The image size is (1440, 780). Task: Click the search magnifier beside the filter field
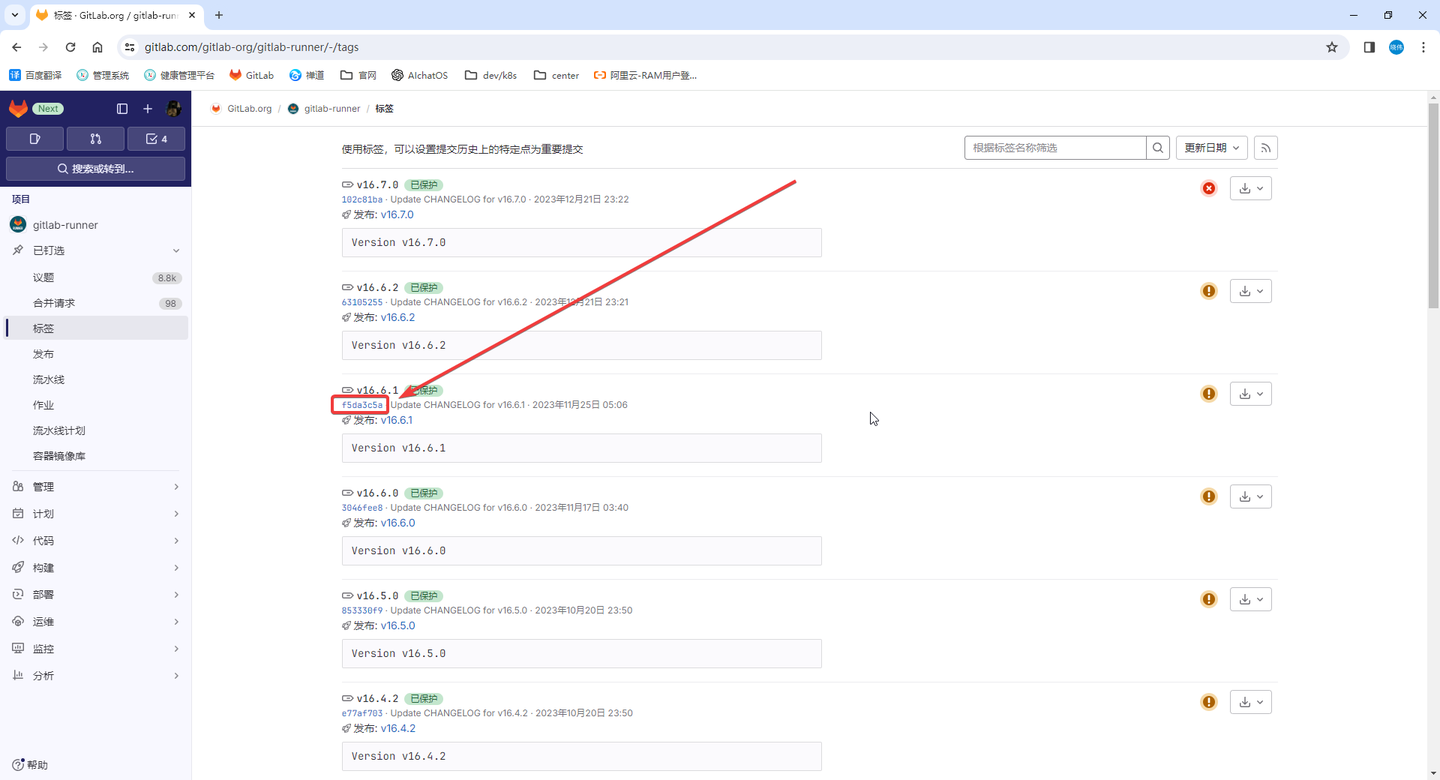(1157, 147)
